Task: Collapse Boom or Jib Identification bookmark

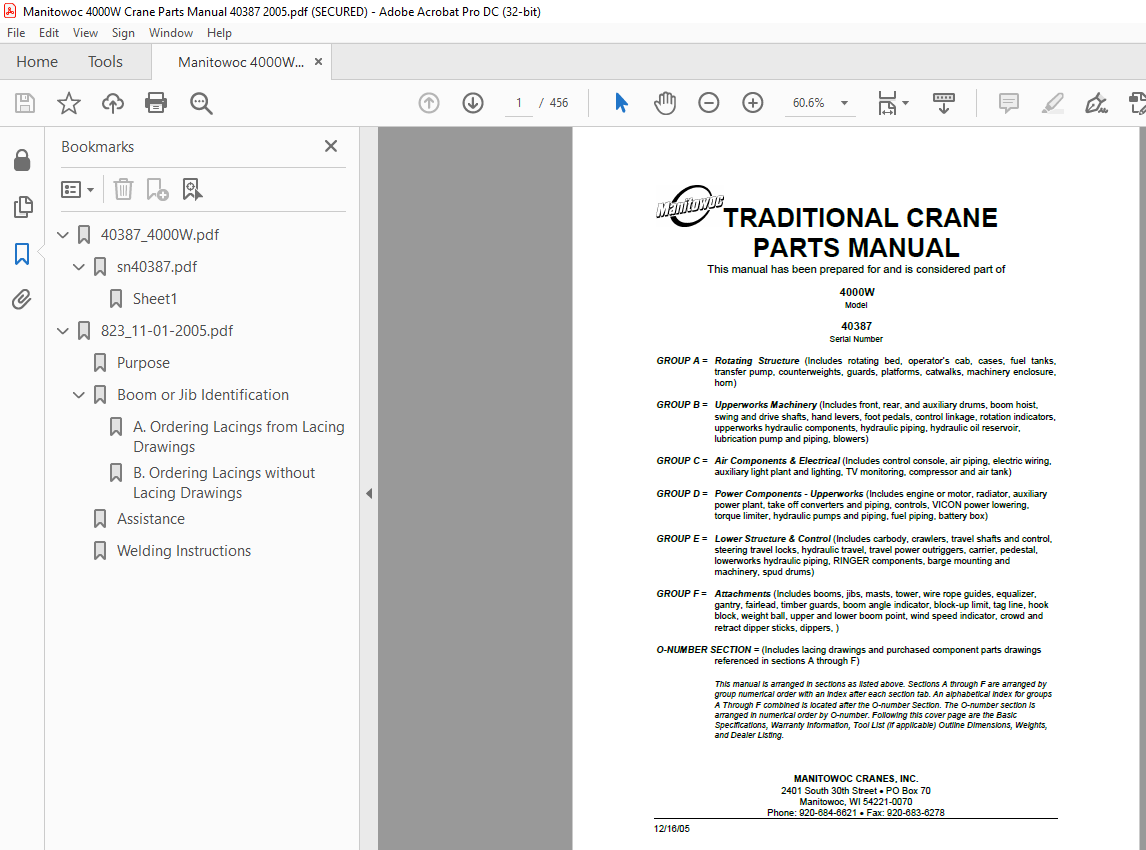Action: (x=79, y=395)
